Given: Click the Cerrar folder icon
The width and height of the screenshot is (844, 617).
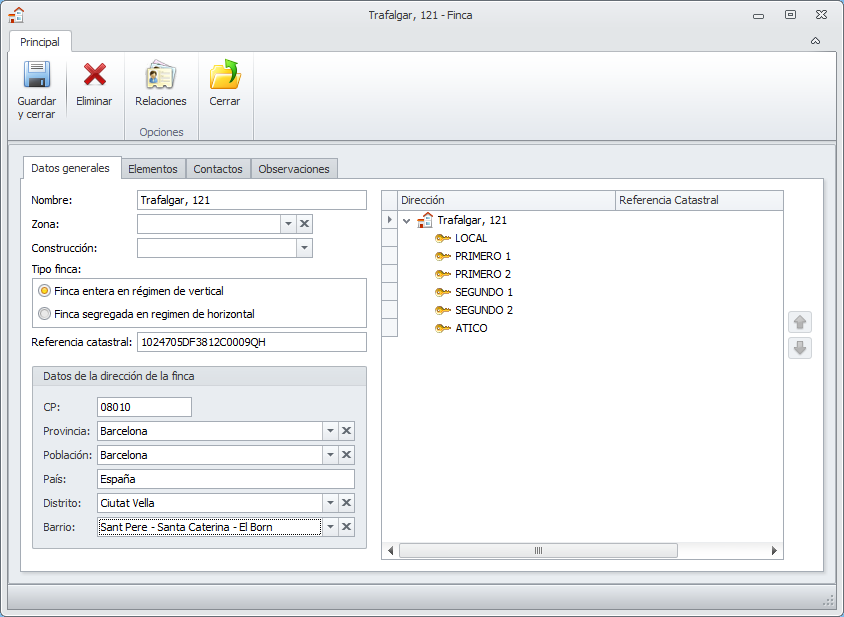Looking at the screenshot, I should (x=224, y=76).
